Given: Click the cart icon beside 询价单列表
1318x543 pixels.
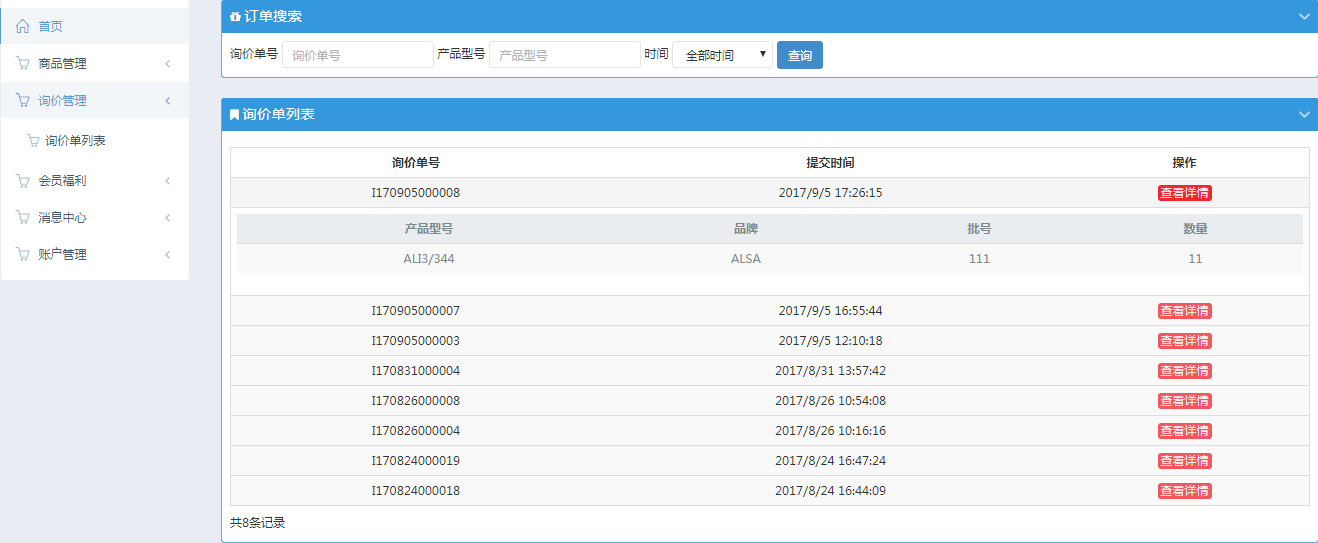Looking at the screenshot, I should pos(34,141).
